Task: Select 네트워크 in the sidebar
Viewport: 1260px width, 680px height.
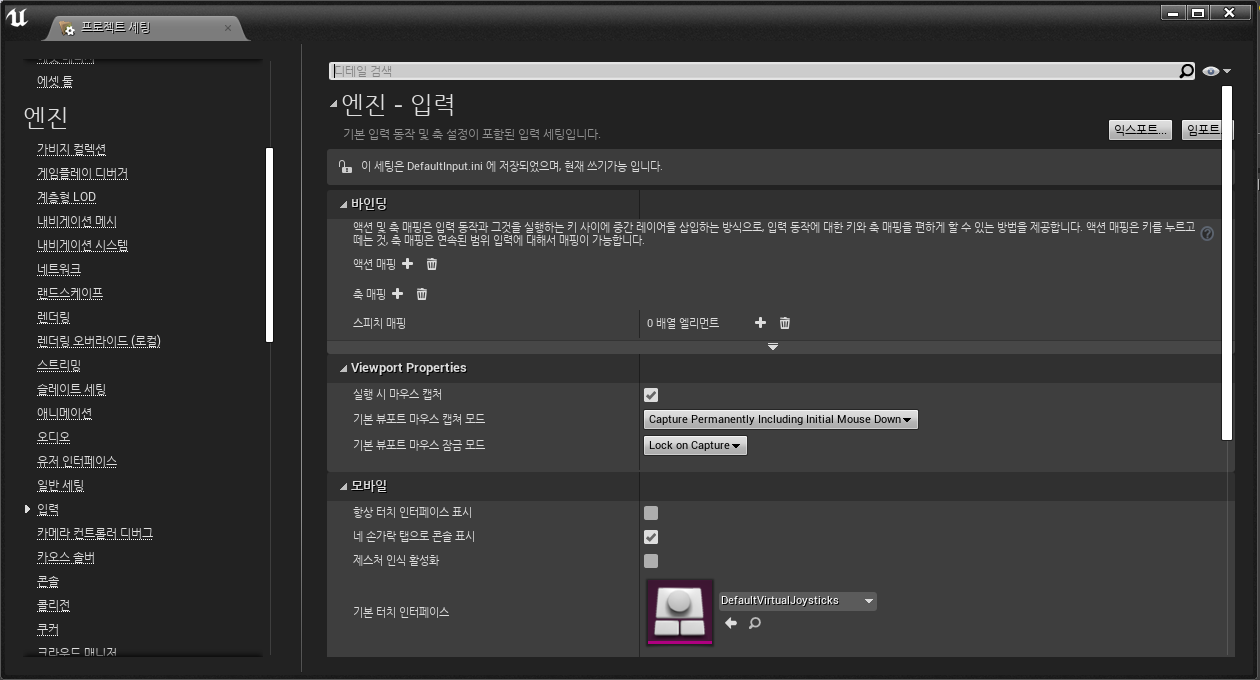Action: tap(59, 269)
